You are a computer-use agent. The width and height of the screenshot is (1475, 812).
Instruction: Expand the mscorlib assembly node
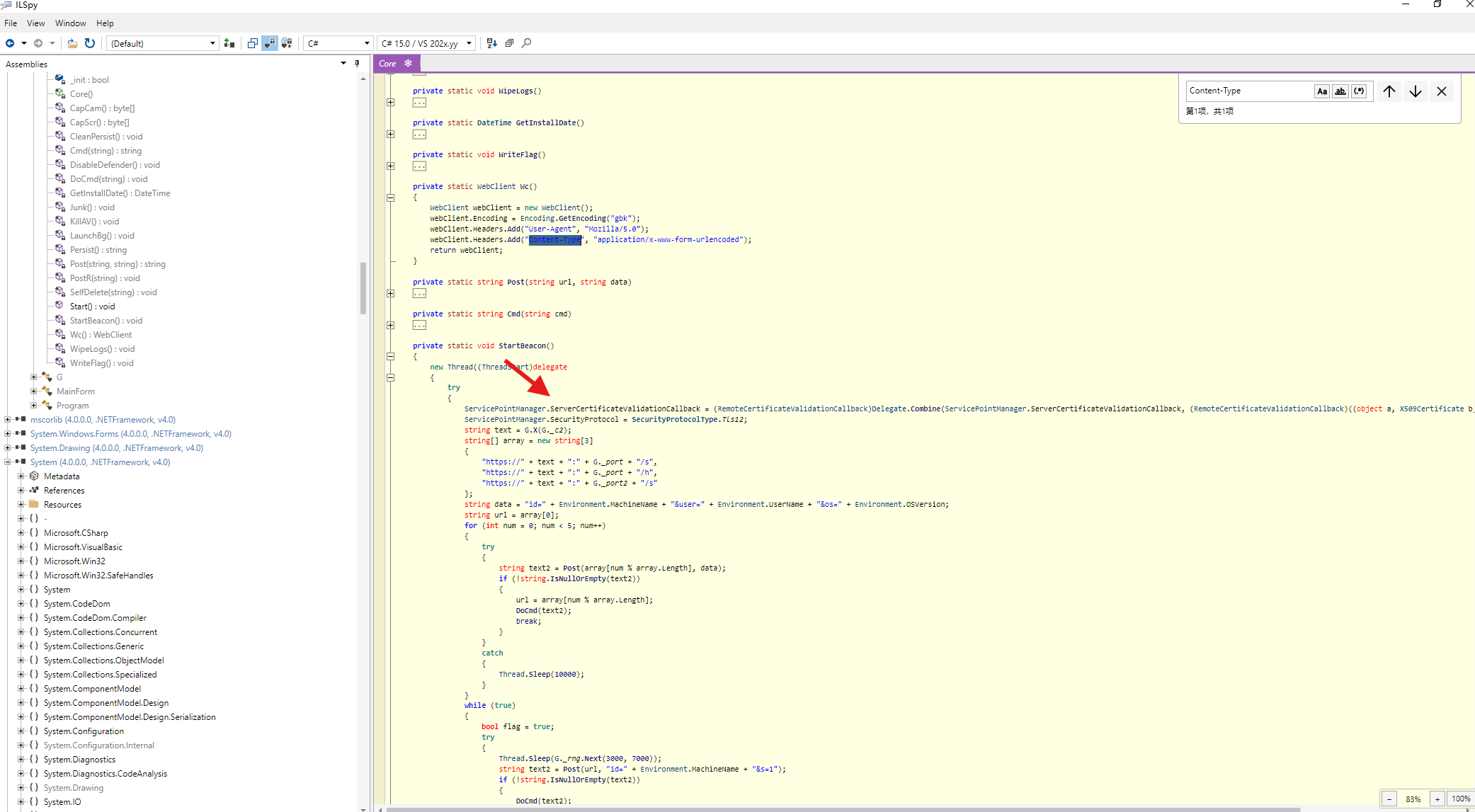tap(8, 420)
